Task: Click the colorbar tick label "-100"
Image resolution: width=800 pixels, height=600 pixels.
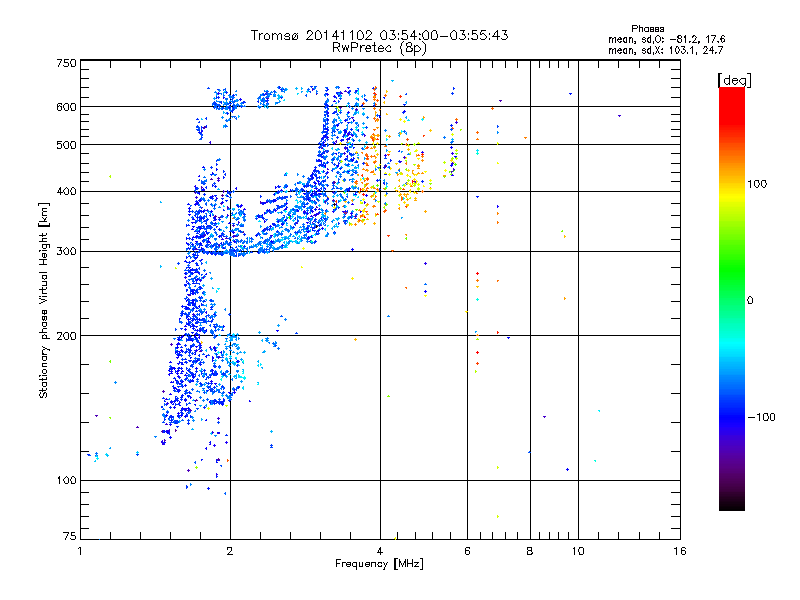Action: (x=761, y=417)
